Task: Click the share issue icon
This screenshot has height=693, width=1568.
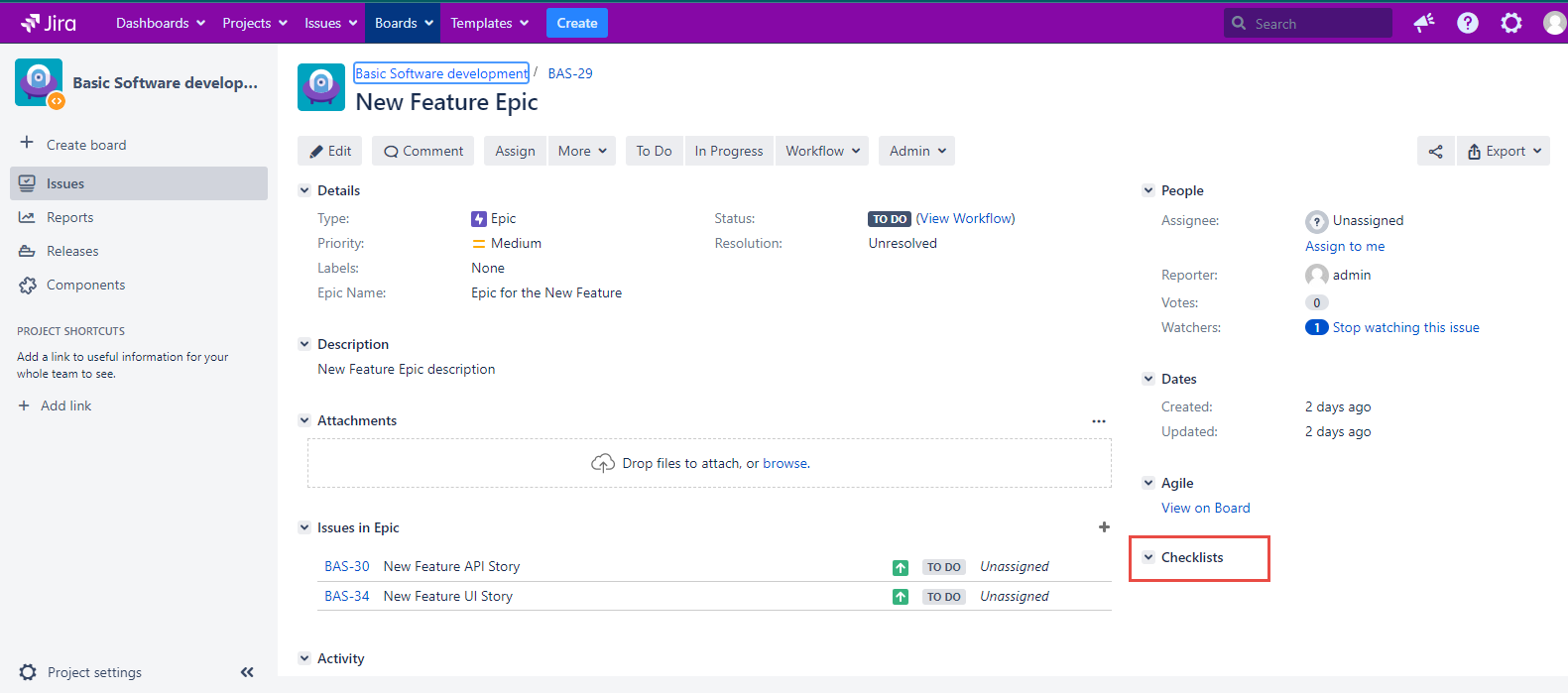Action: [x=1435, y=152]
